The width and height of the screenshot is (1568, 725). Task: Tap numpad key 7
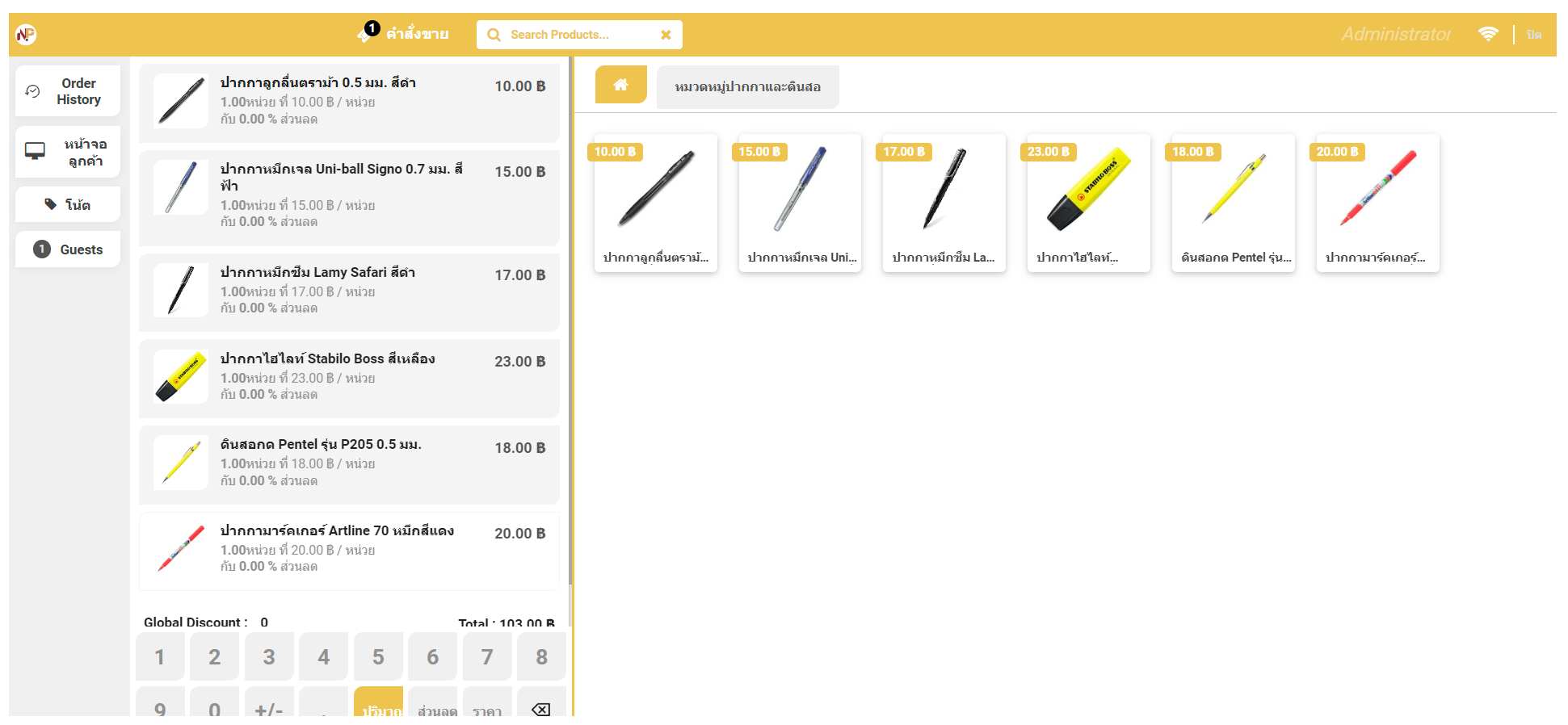click(x=487, y=656)
